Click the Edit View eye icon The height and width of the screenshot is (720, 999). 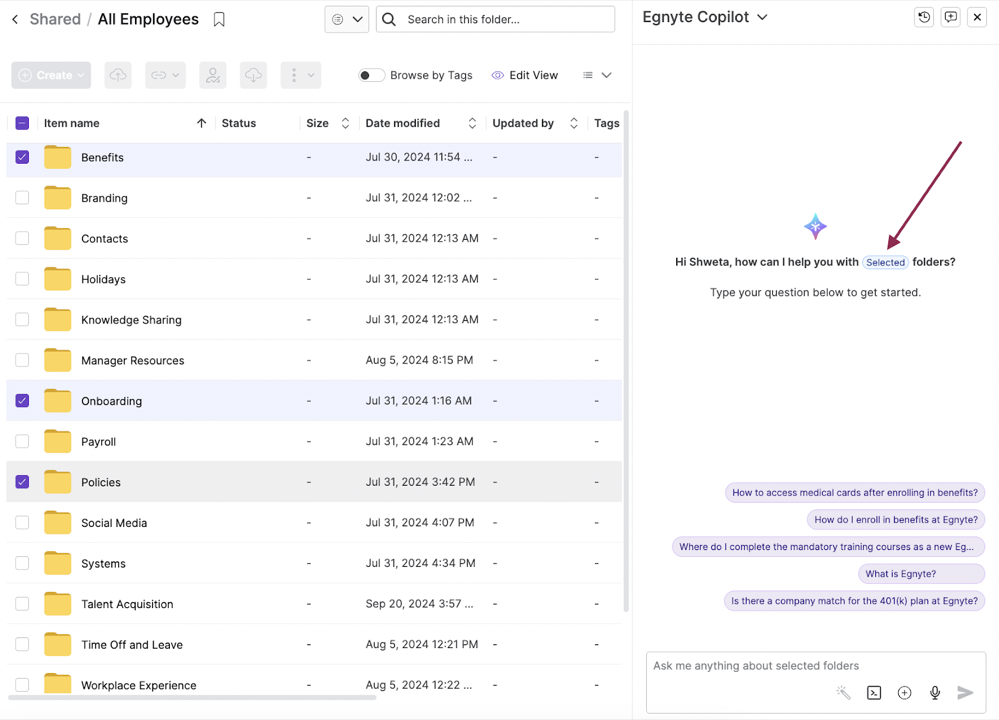[498, 75]
